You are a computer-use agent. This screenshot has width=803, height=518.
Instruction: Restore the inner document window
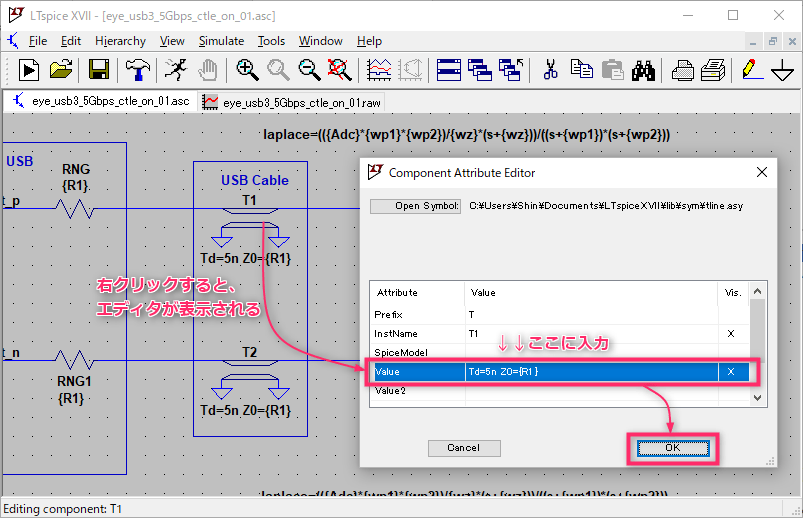pos(773,42)
